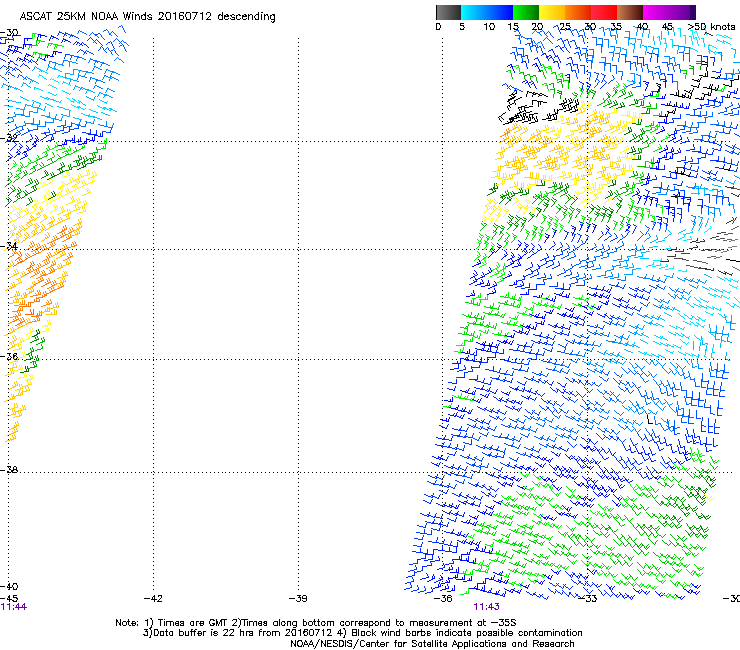Click the '-39' longitude axis label

pos(298,599)
